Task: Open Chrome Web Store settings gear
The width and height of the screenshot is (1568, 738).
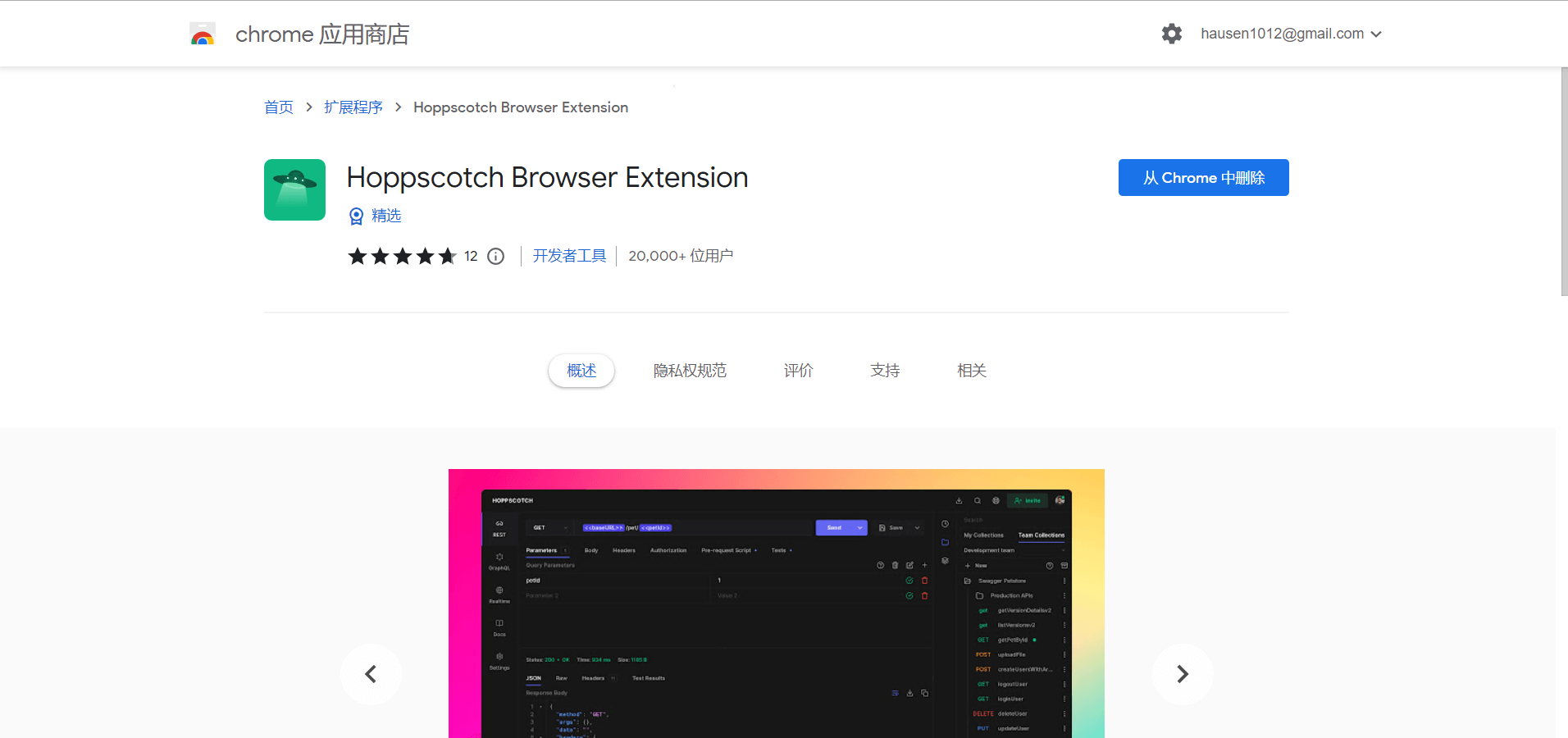Action: tap(1171, 34)
